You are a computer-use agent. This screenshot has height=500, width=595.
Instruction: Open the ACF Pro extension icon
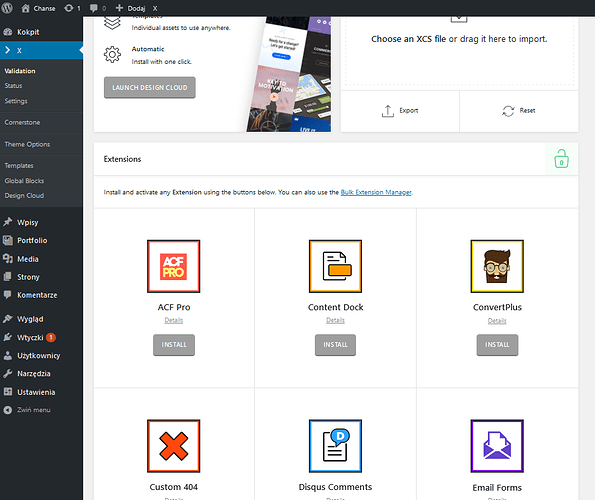click(x=173, y=266)
